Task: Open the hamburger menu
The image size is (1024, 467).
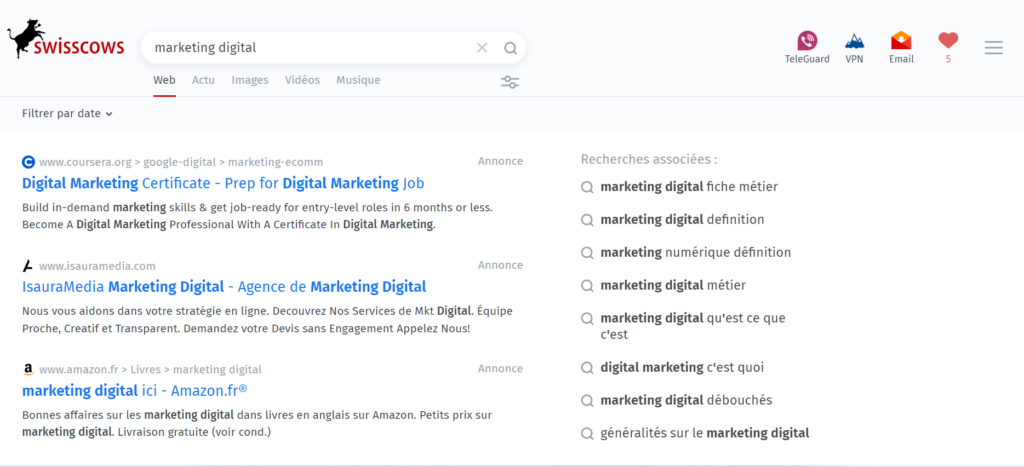Action: [993, 48]
